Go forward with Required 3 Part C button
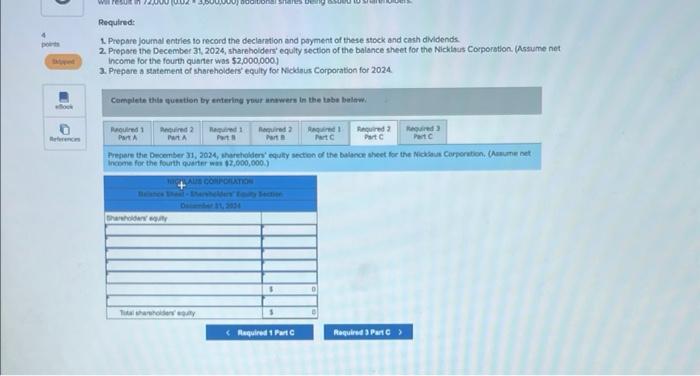700x376 pixels. [368, 332]
